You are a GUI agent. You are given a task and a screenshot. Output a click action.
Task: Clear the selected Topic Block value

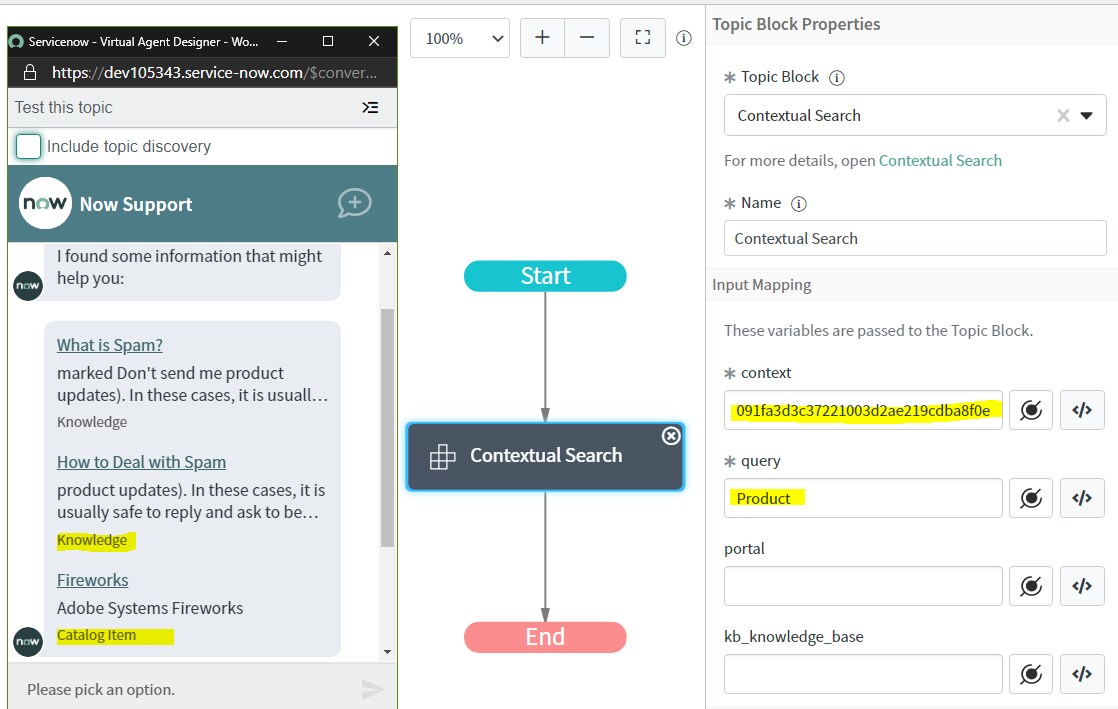pos(1062,116)
